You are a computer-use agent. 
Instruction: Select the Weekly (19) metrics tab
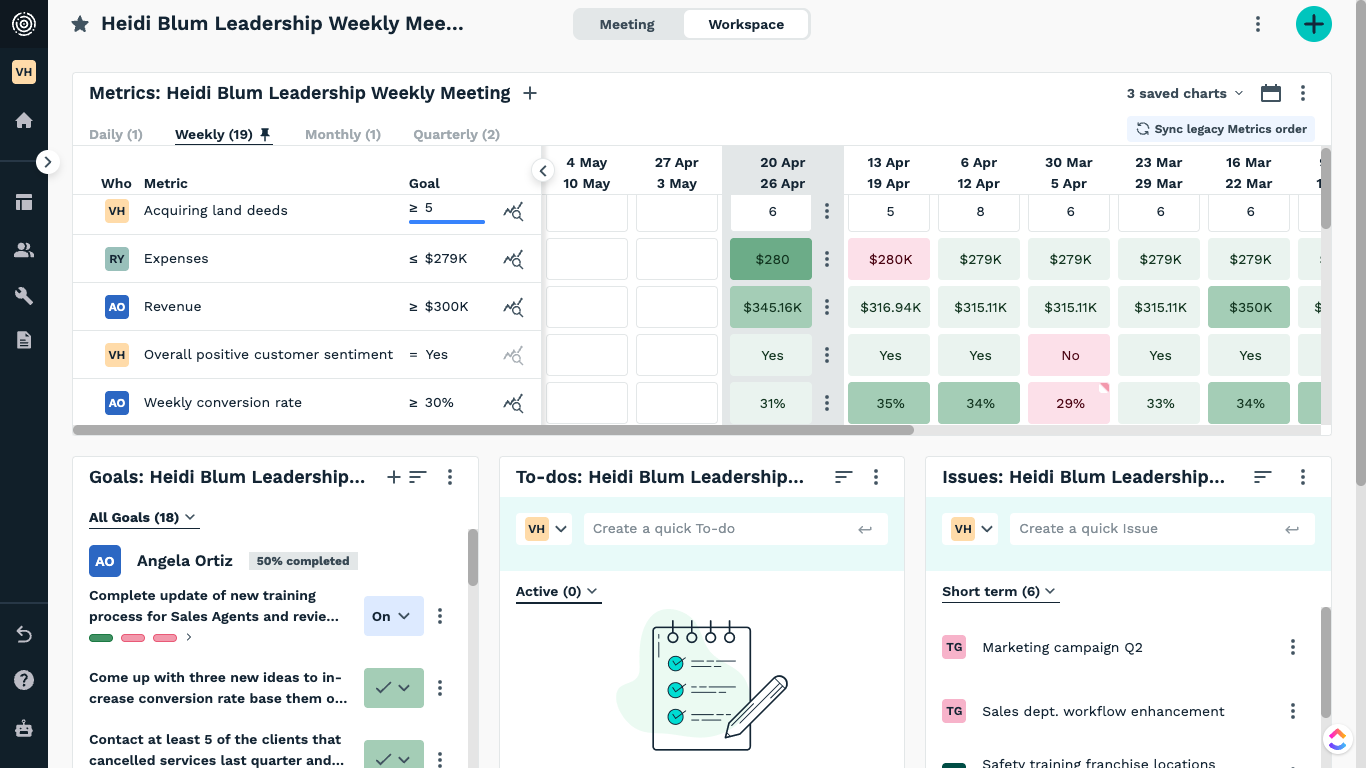coord(223,134)
